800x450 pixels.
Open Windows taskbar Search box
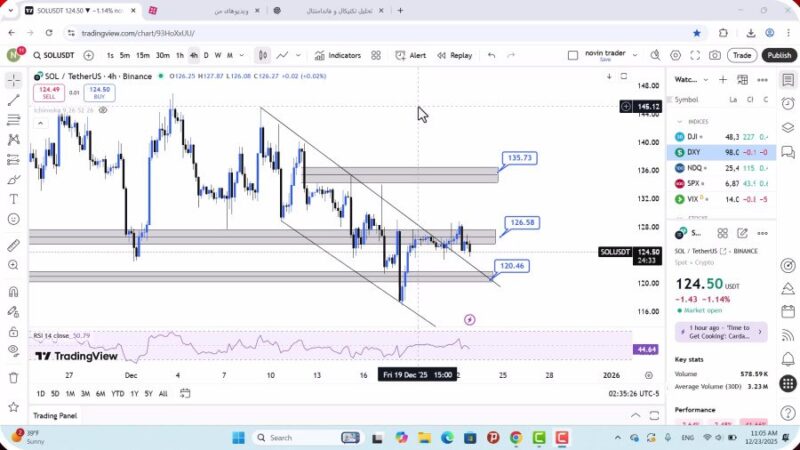[x=290, y=438]
